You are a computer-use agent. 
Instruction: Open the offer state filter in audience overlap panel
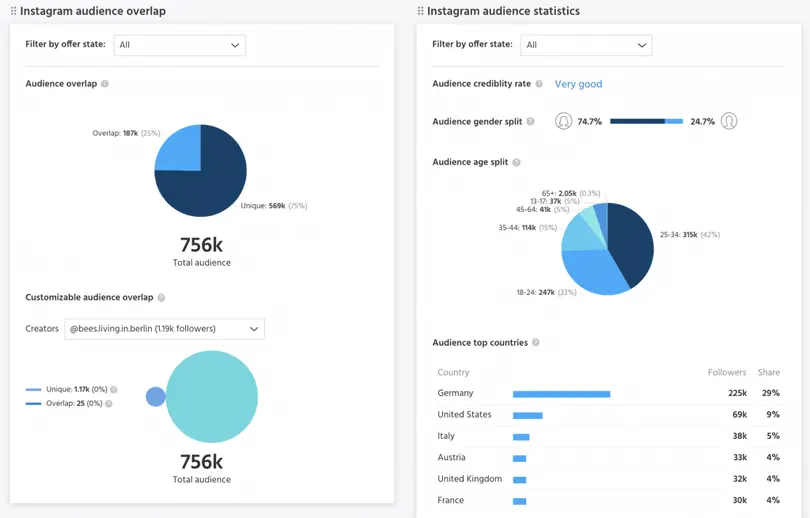tap(180, 45)
